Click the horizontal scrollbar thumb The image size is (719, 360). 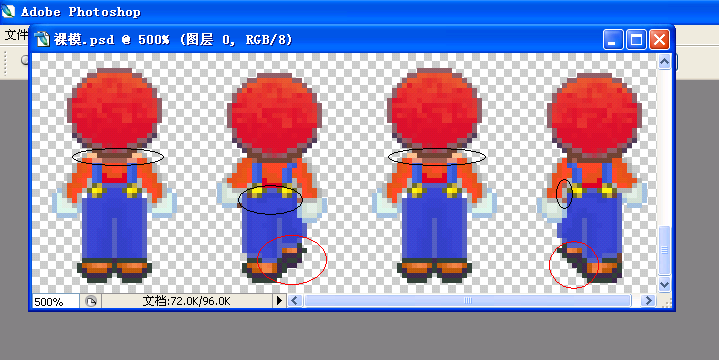tap(468, 301)
